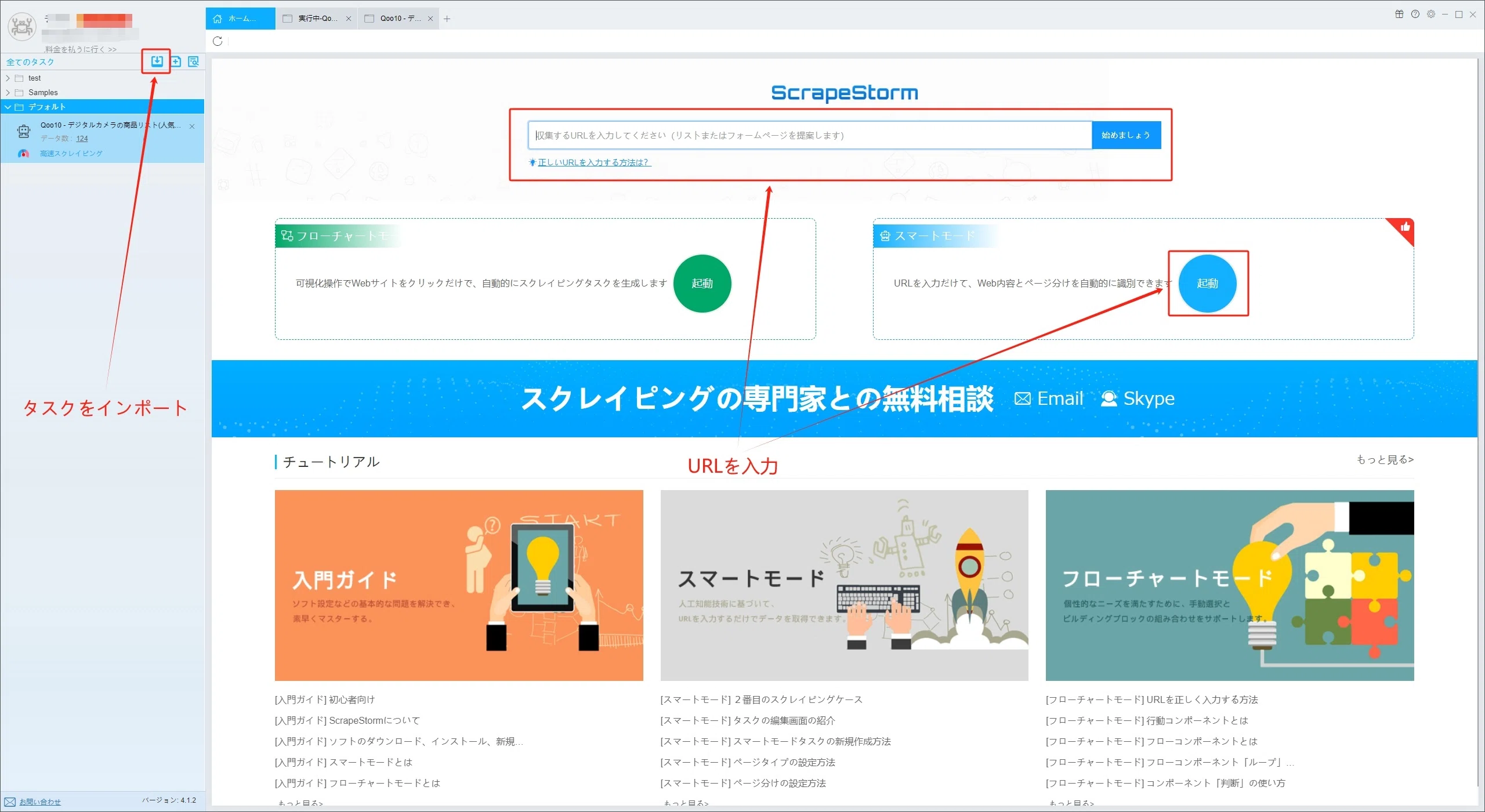Click もっと見る> beside チュートリアル

pyautogui.click(x=1385, y=459)
